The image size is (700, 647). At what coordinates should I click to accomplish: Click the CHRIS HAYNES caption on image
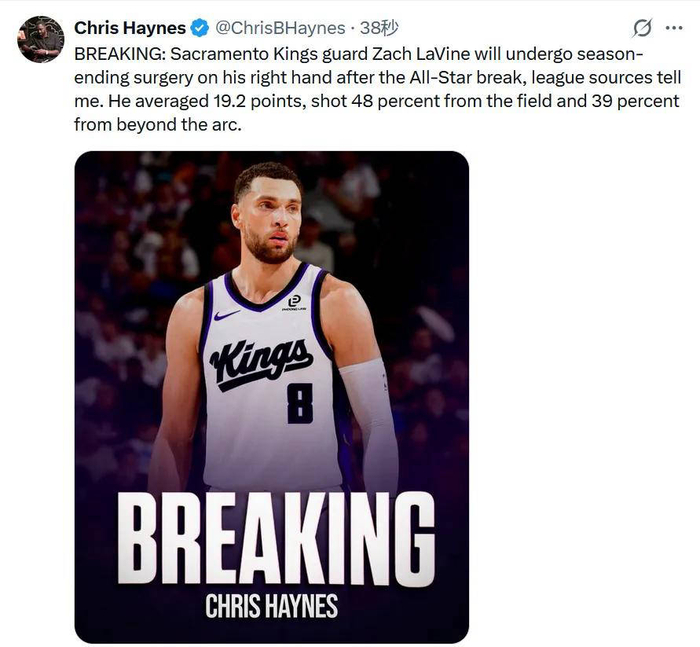271,606
